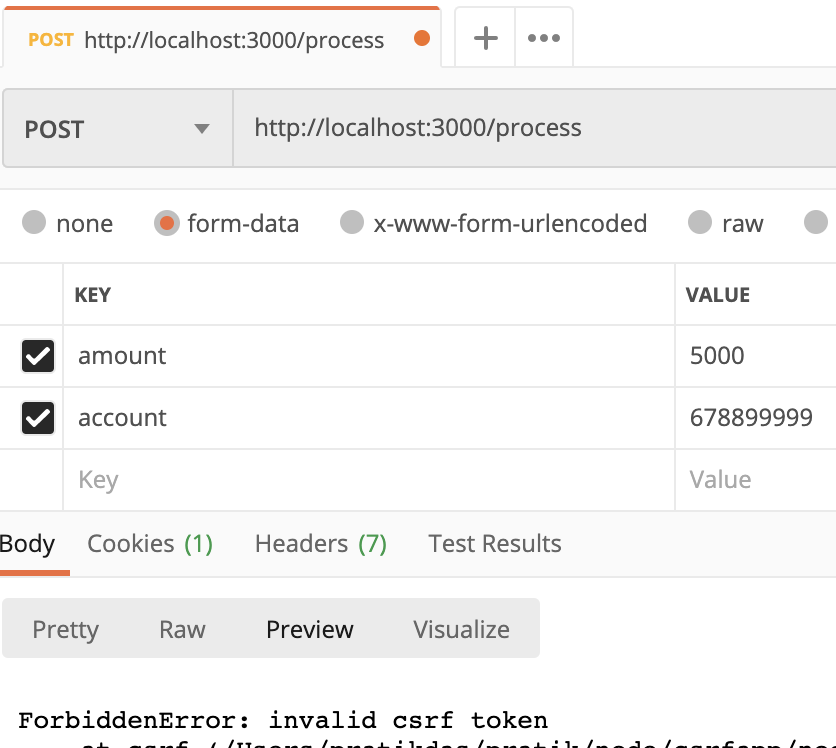Edit the account key cell
Image resolution: width=836 pixels, height=748 pixels.
pos(369,417)
